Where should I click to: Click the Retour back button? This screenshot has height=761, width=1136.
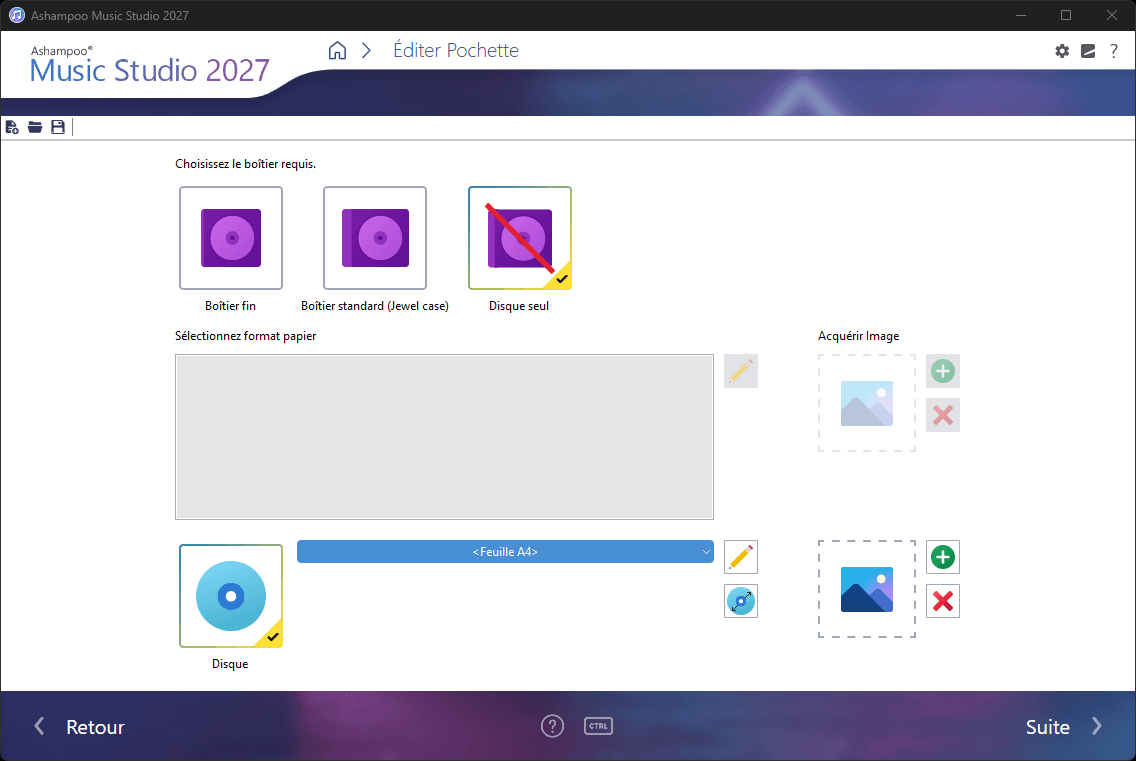pyautogui.click(x=80, y=727)
